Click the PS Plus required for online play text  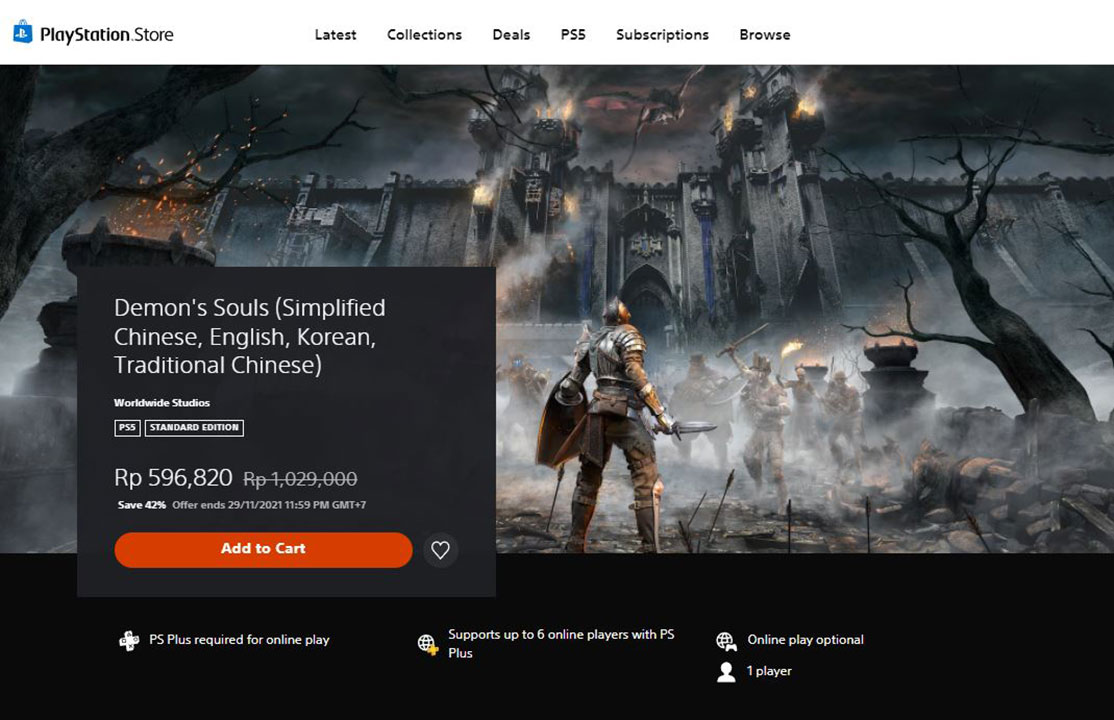(239, 640)
